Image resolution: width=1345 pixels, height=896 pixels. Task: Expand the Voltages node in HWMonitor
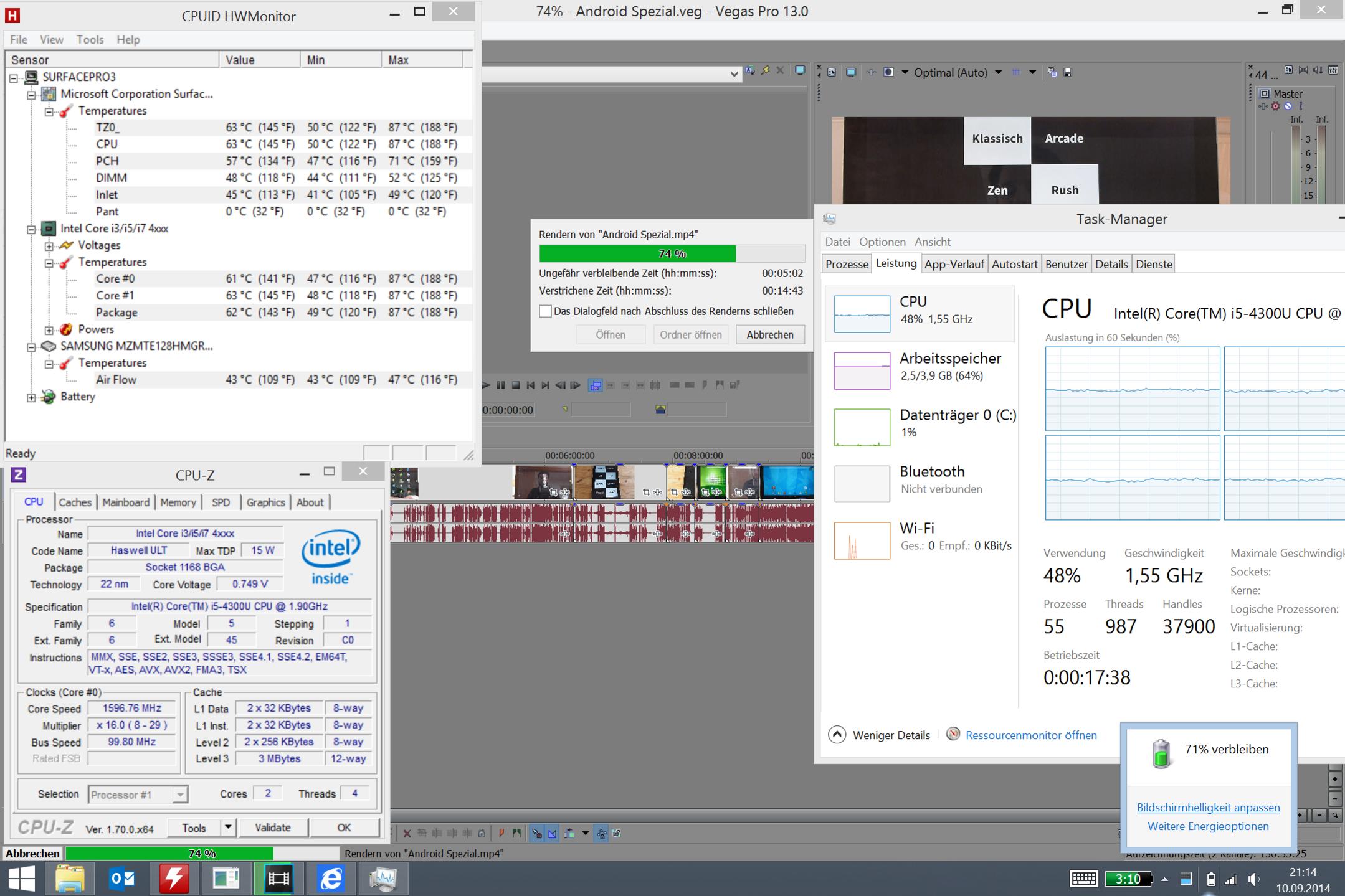tap(49, 246)
